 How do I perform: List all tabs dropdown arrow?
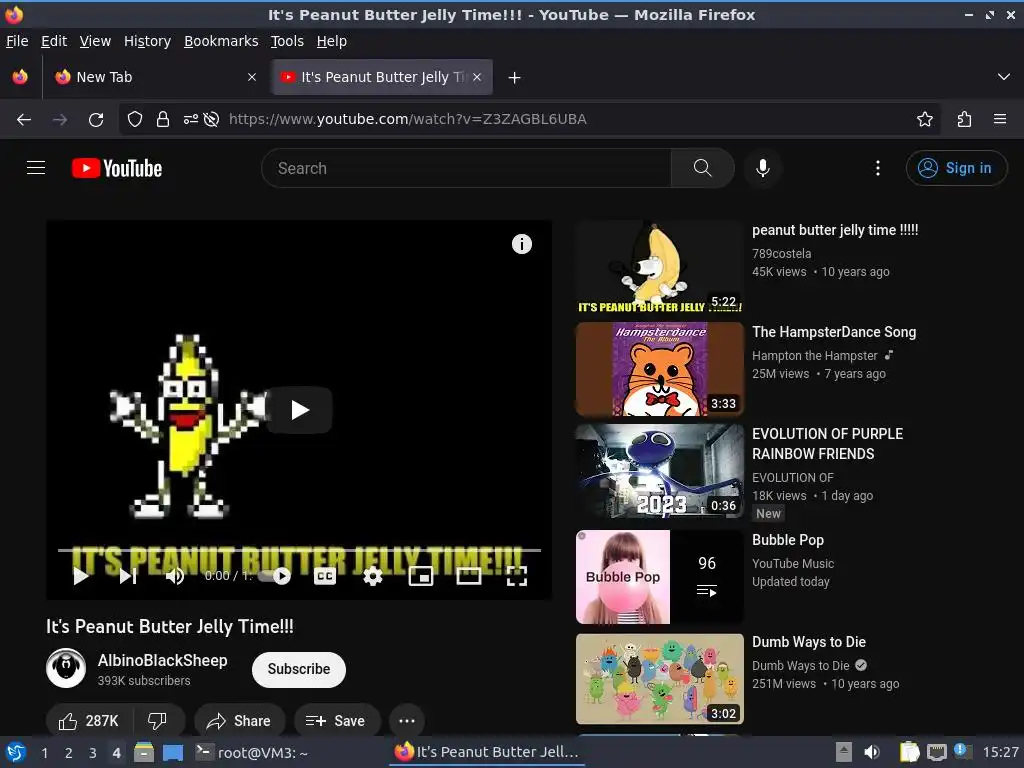(1004, 77)
